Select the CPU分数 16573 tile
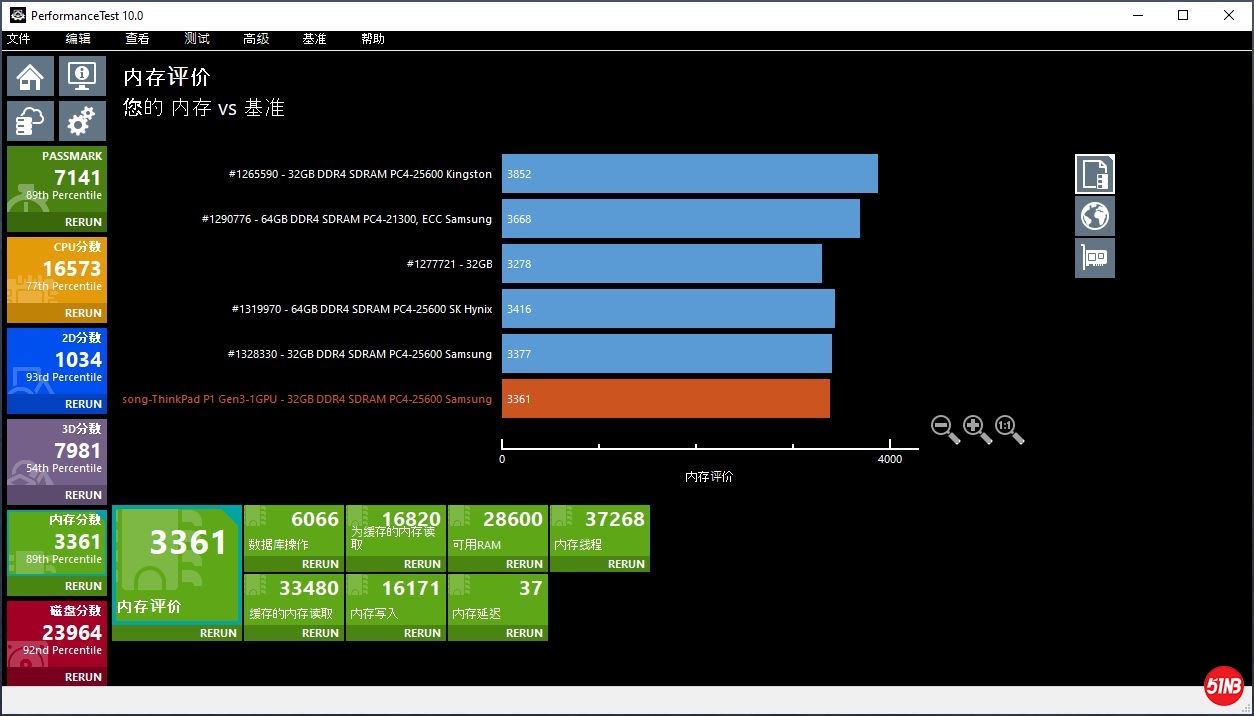The width and height of the screenshot is (1254, 716). [x=56, y=272]
